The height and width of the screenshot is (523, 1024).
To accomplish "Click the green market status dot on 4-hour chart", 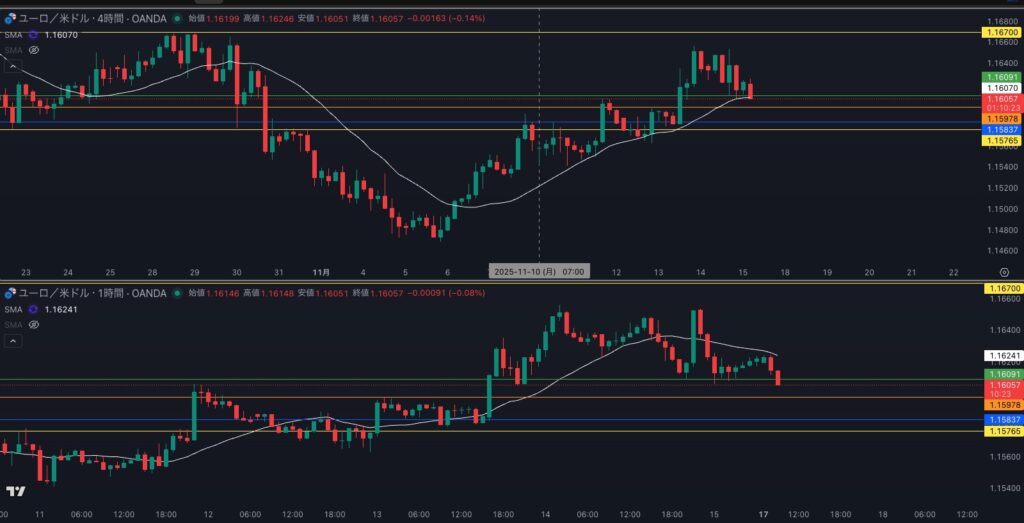I will (177, 18).
